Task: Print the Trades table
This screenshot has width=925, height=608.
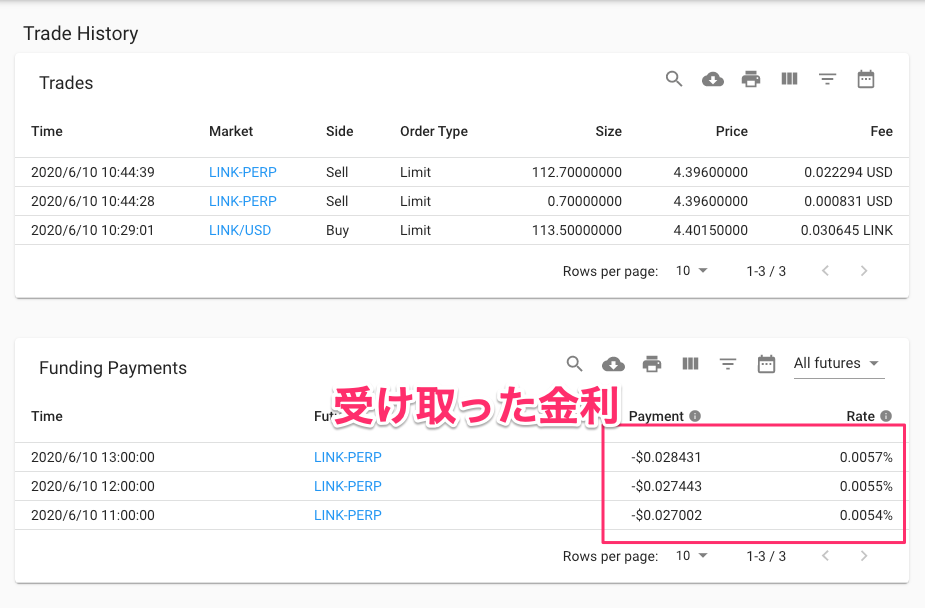Action: tap(751, 79)
